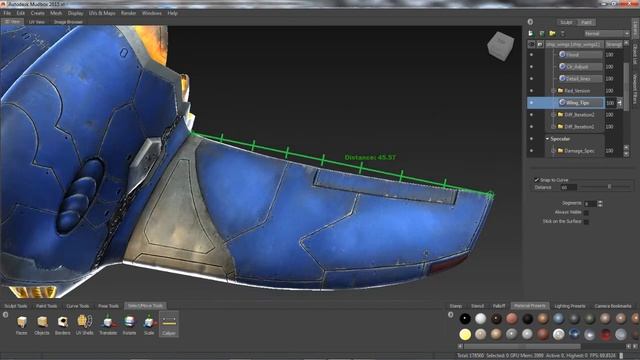Activate the Scale tool
Screen dimensions: 640x360
[x=149, y=324]
